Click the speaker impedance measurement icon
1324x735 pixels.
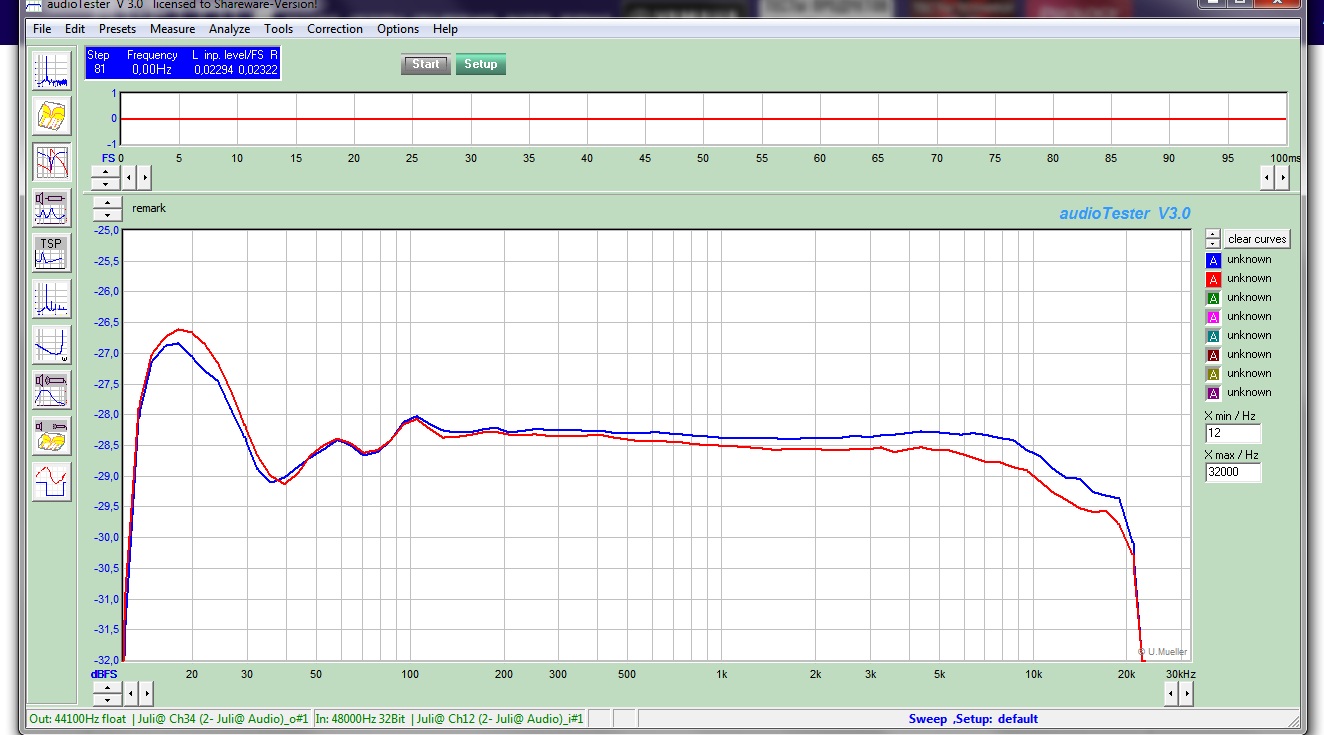(51, 207)
